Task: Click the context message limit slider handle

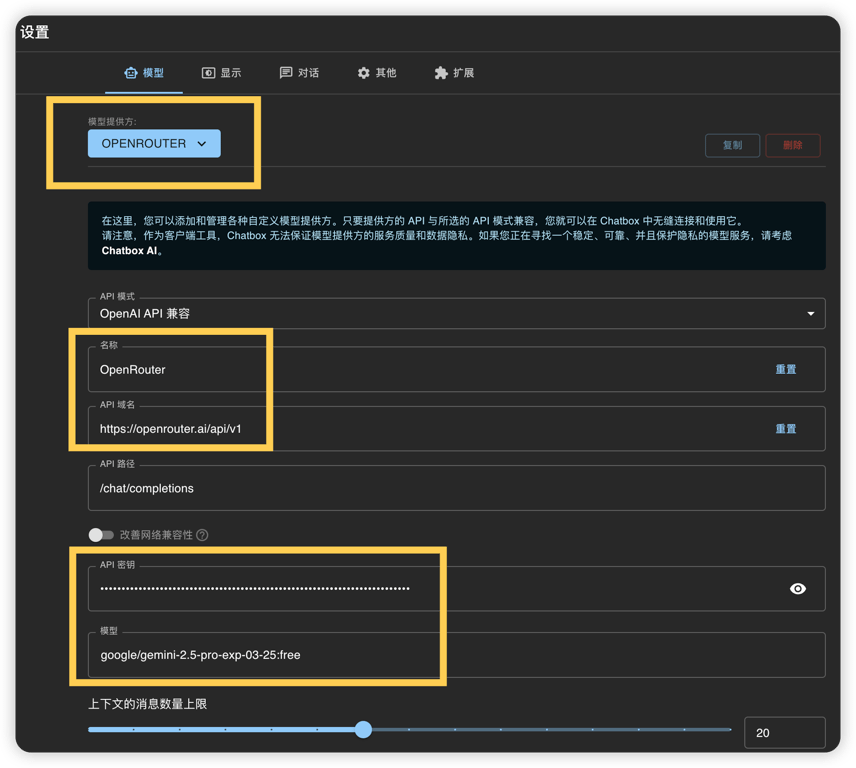Action: [x=363, y=729]
